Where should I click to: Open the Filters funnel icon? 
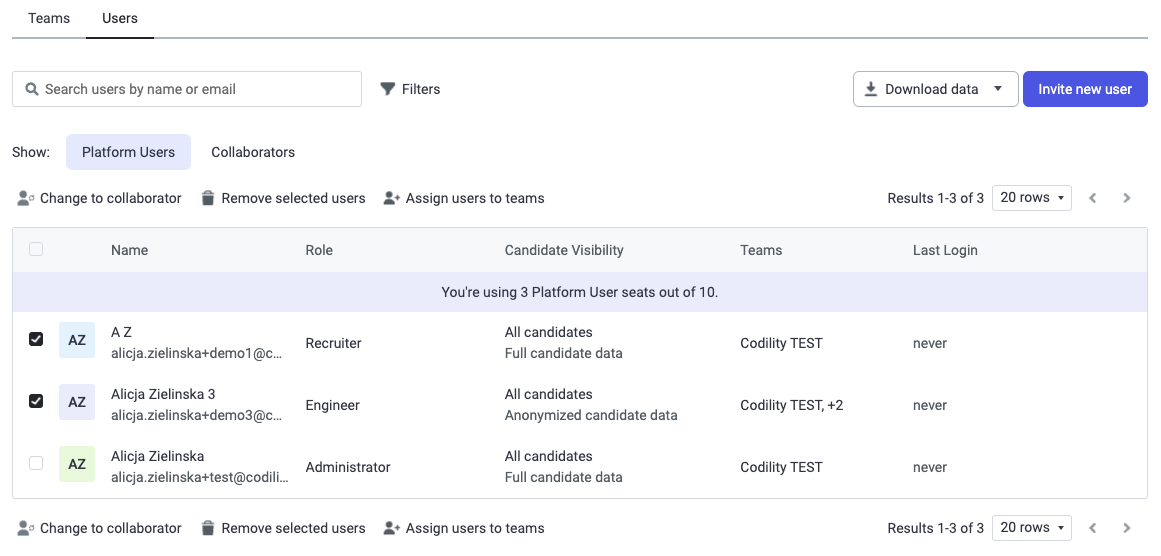(x=387, y=89)
